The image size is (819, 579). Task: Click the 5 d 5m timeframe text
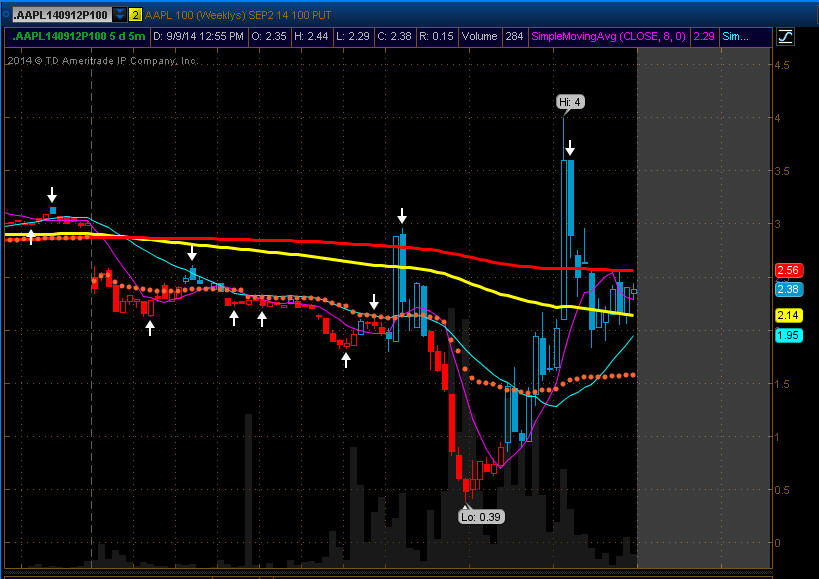[126, 36]
